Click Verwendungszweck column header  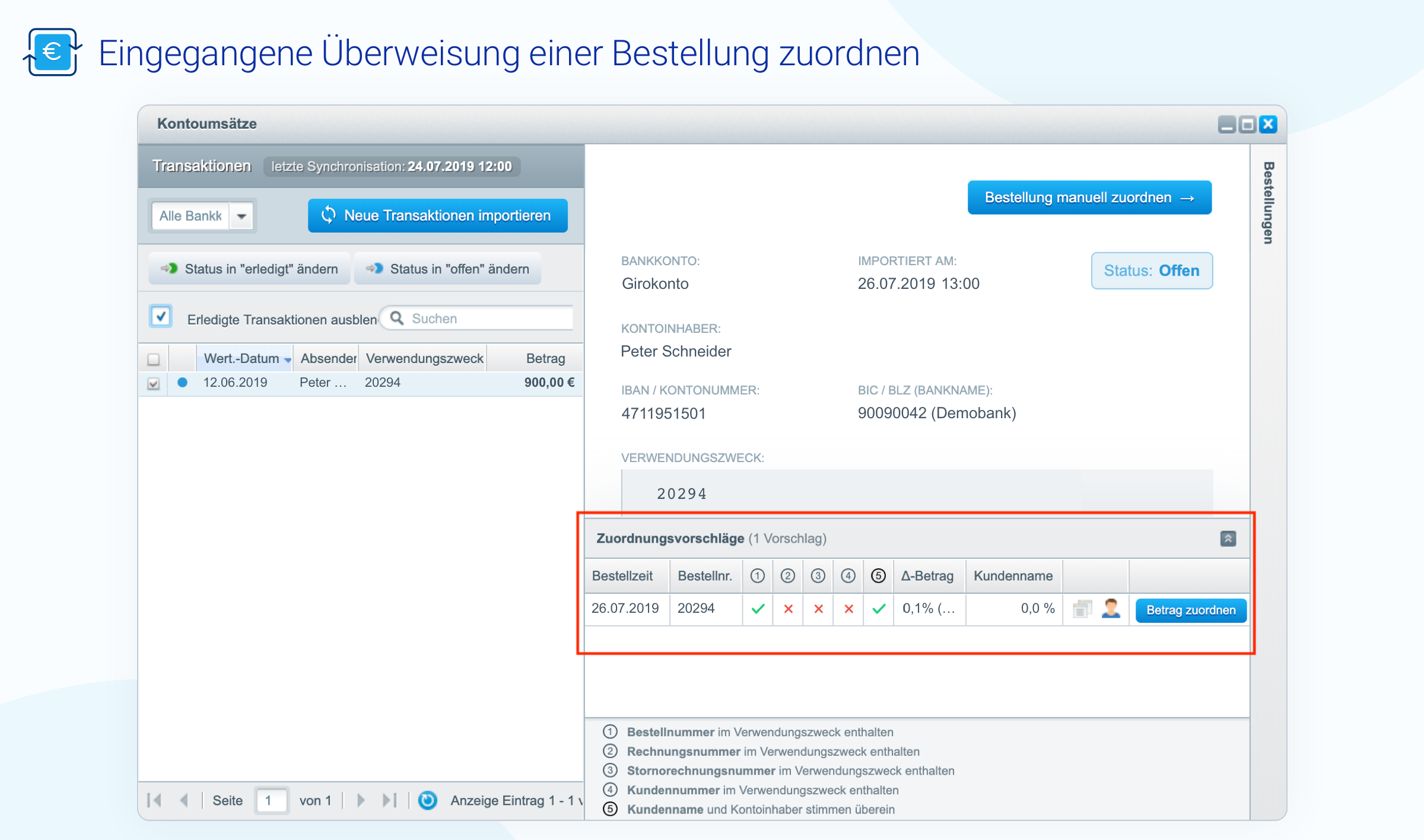424,358
